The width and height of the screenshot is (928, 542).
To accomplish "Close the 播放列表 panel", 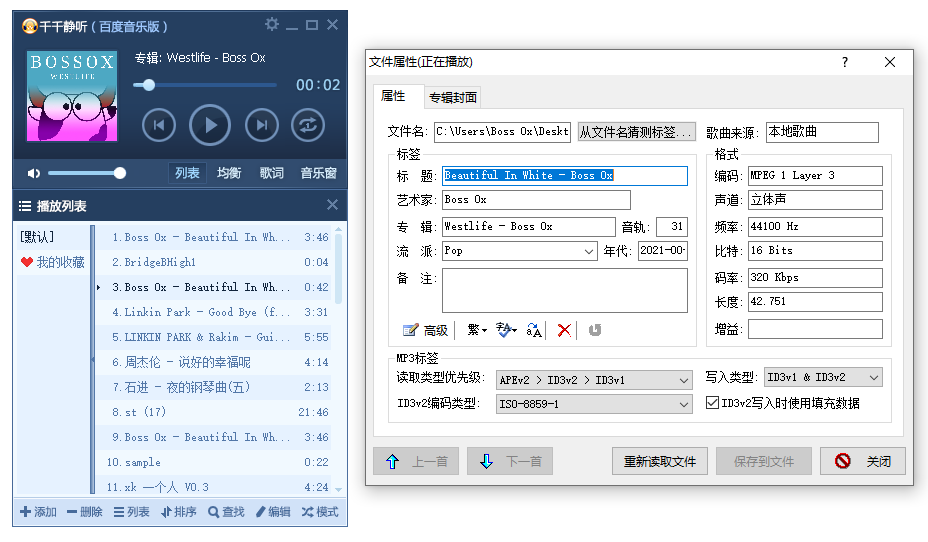I will click(333, 205).
